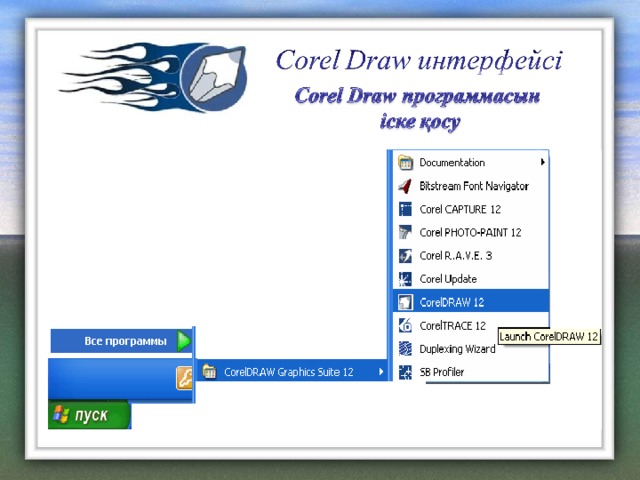Open the Corel PHOTO-PAINT 12 label

(470, 233)
